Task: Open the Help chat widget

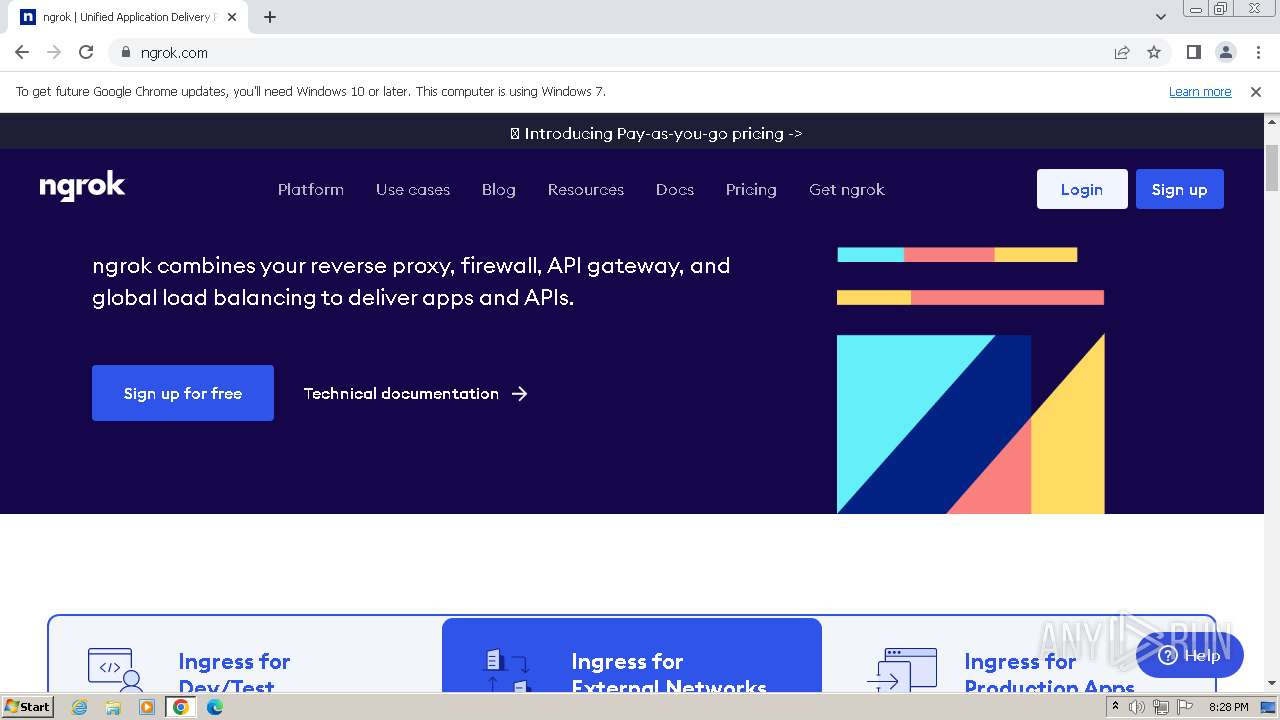Action: click(1190, 656)
